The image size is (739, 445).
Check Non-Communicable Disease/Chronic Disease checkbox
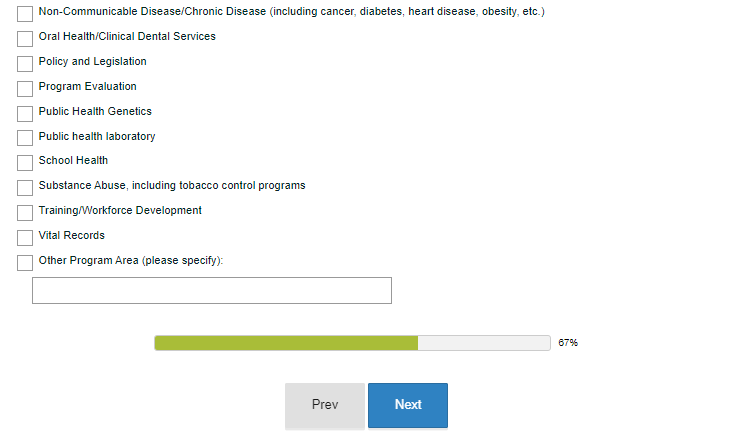coord(25,14)
